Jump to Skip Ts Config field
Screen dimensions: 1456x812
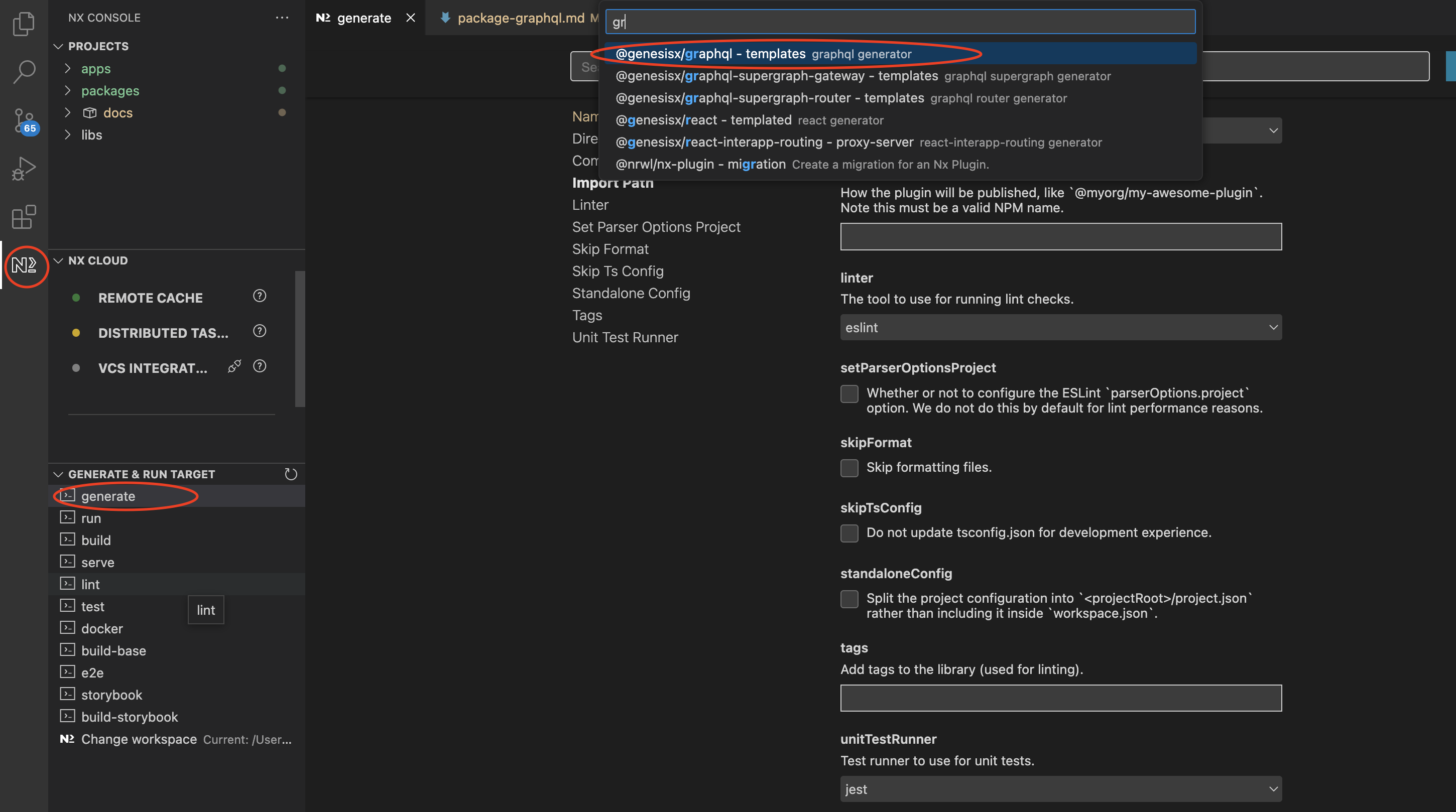tap(617, 270)
